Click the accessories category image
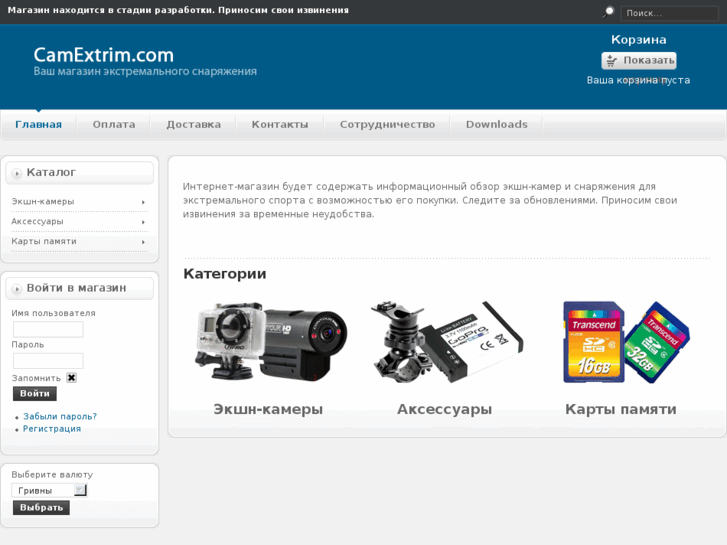Screen dimensions: 727x545 tap(447, 342)
